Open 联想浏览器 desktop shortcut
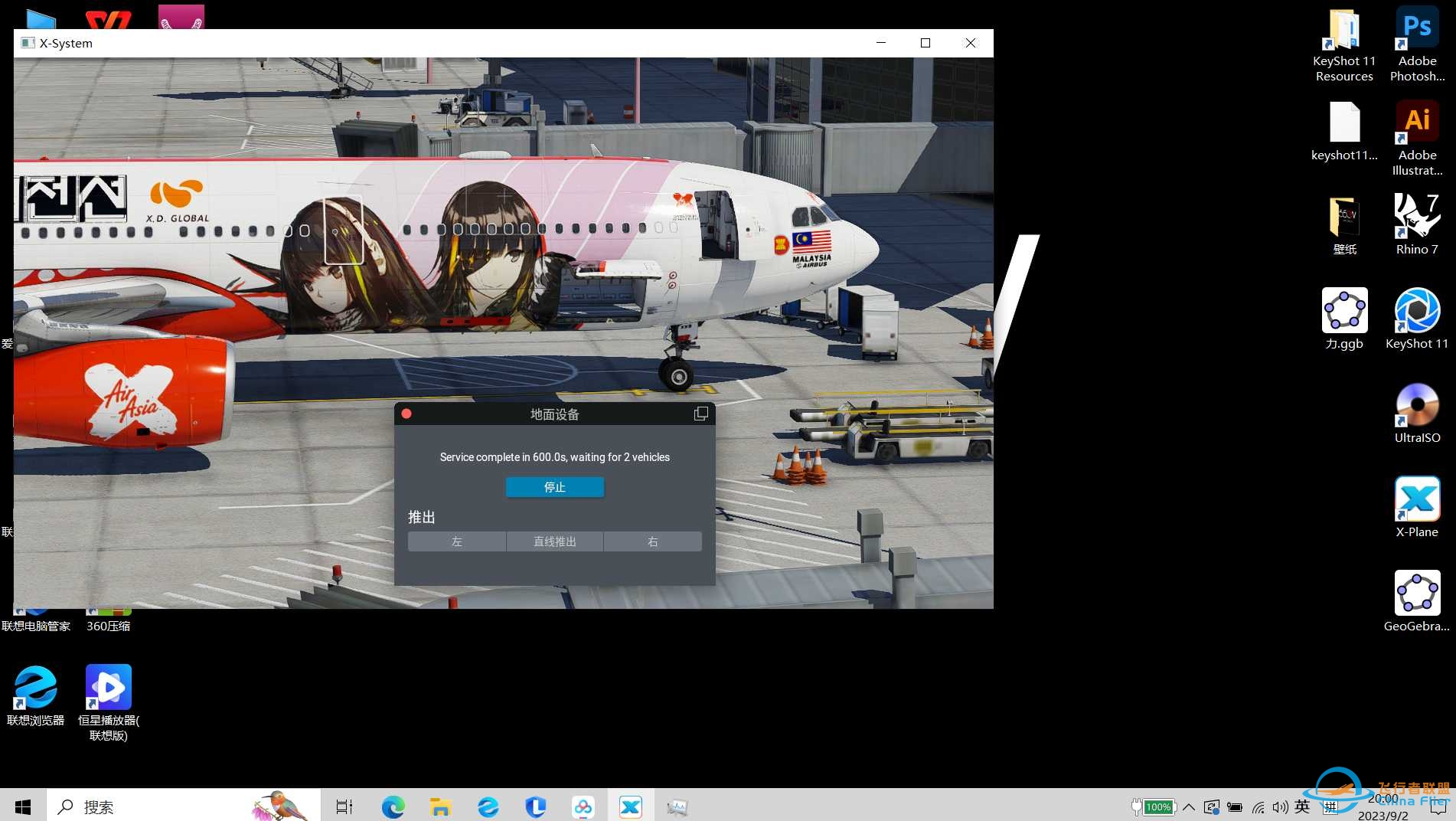Image resolution: width=1456 pixels, height=821 pixels. click(x=35, y=695)
